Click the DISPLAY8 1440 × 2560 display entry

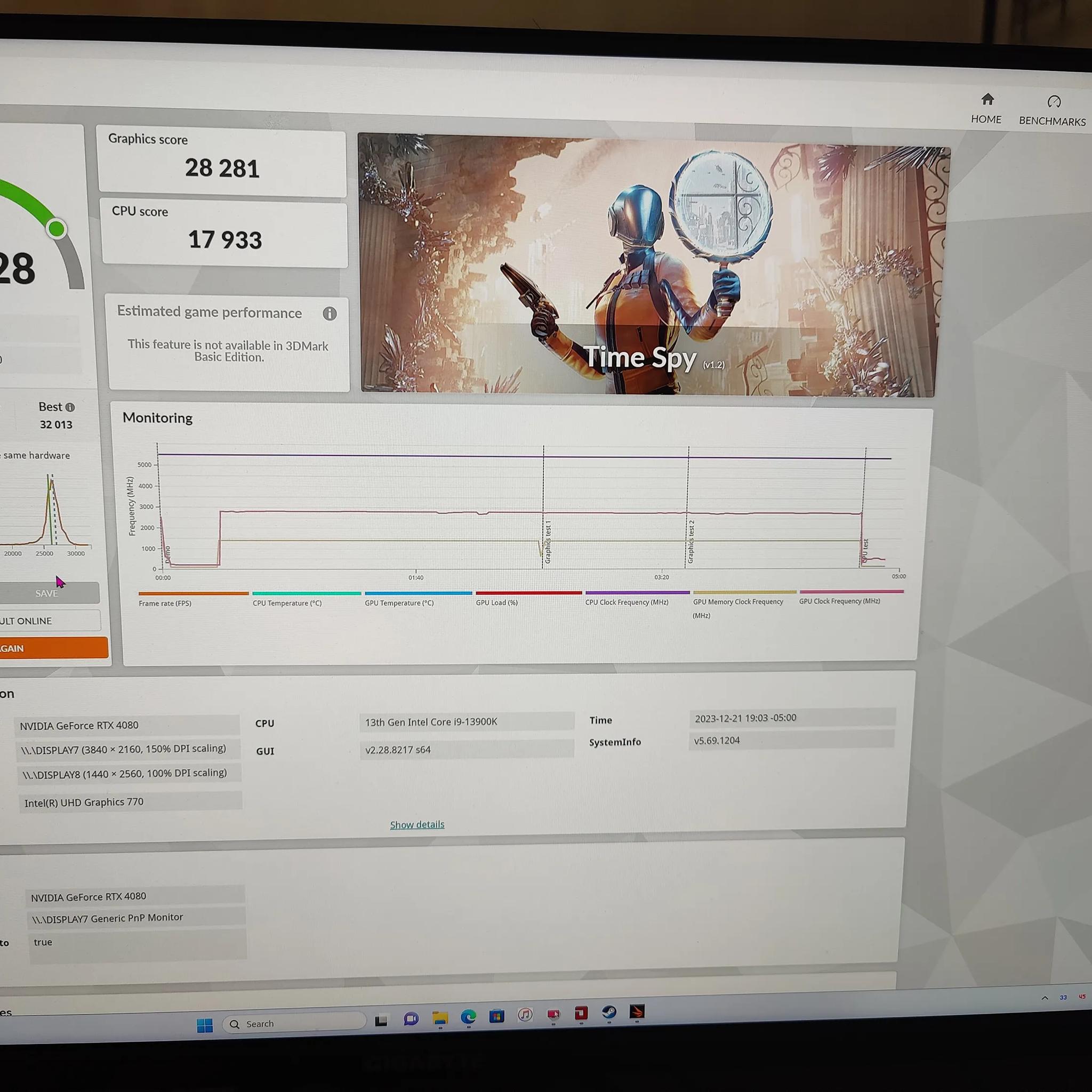coord(130,774)
